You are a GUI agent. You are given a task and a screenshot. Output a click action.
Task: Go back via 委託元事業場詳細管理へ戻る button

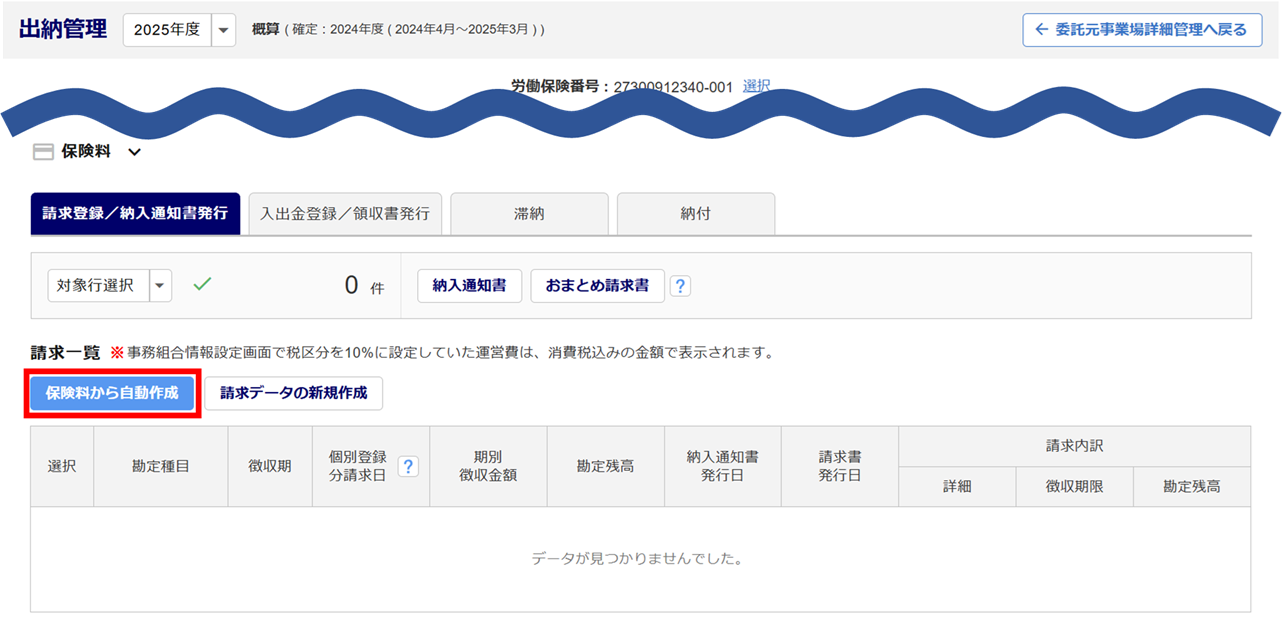1141,30
